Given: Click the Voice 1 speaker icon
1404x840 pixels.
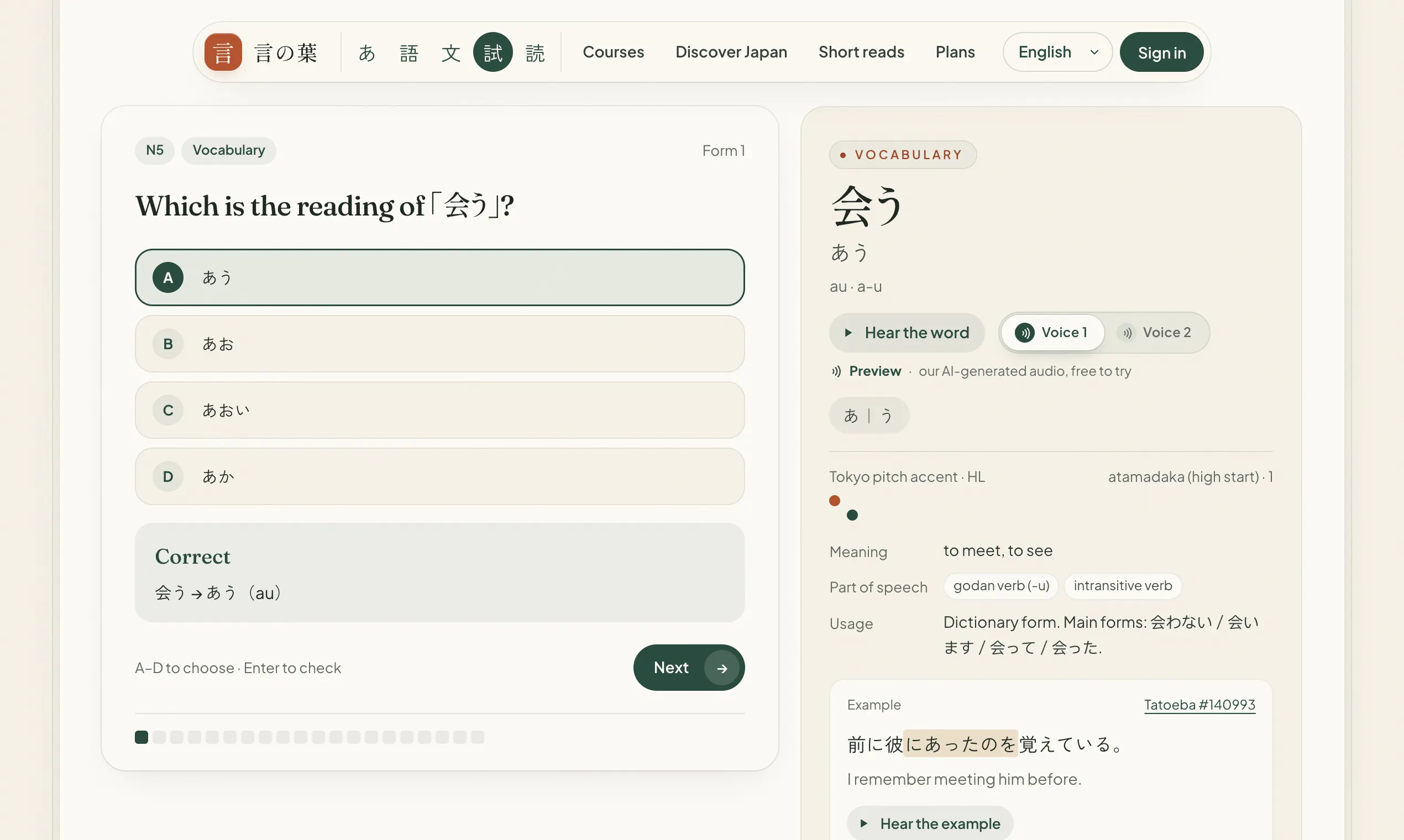Looking at the screenshot, I should click(1024, 333).
